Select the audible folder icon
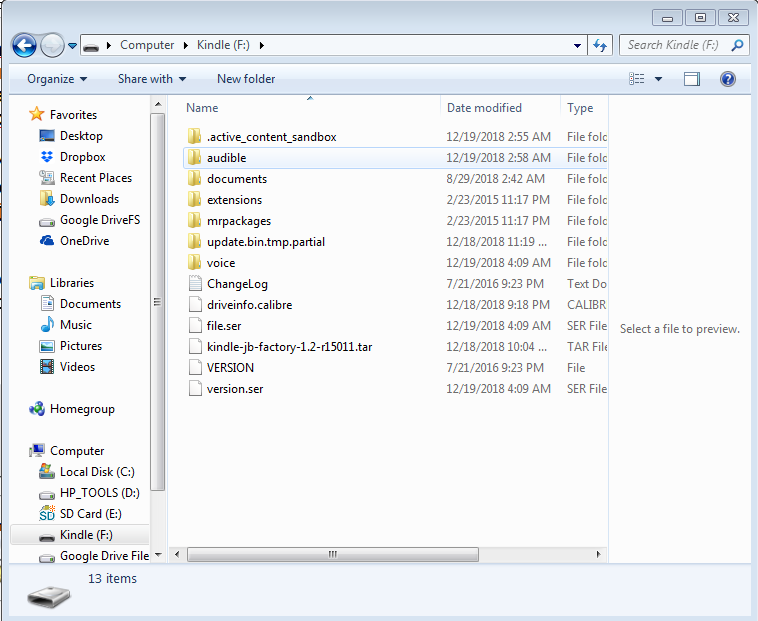The width and height of the screenshot is (758, 621). click(x=194, y=157)
